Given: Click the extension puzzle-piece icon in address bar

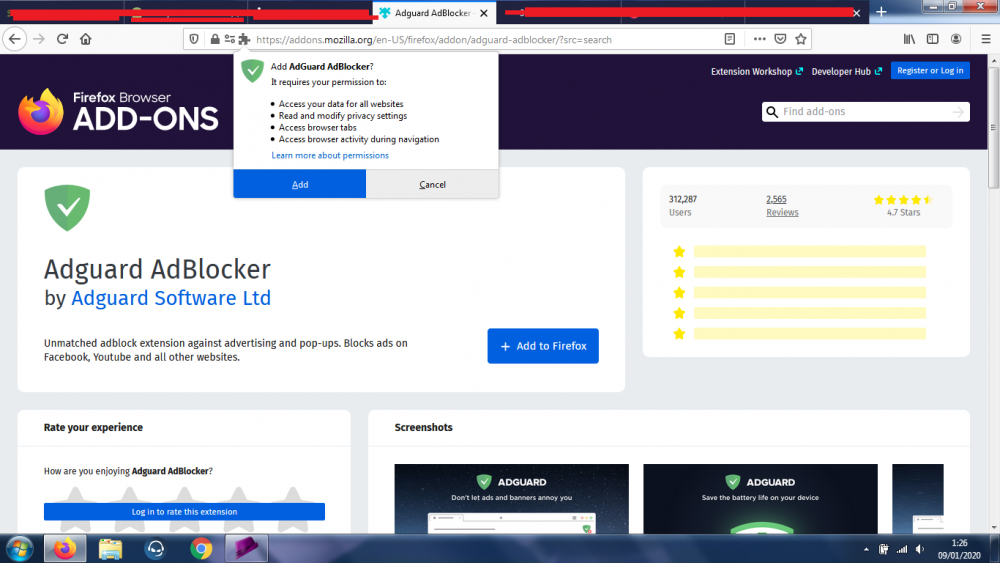Looking at the screenshot, I should pyautogui.click(x=244, y=40).
